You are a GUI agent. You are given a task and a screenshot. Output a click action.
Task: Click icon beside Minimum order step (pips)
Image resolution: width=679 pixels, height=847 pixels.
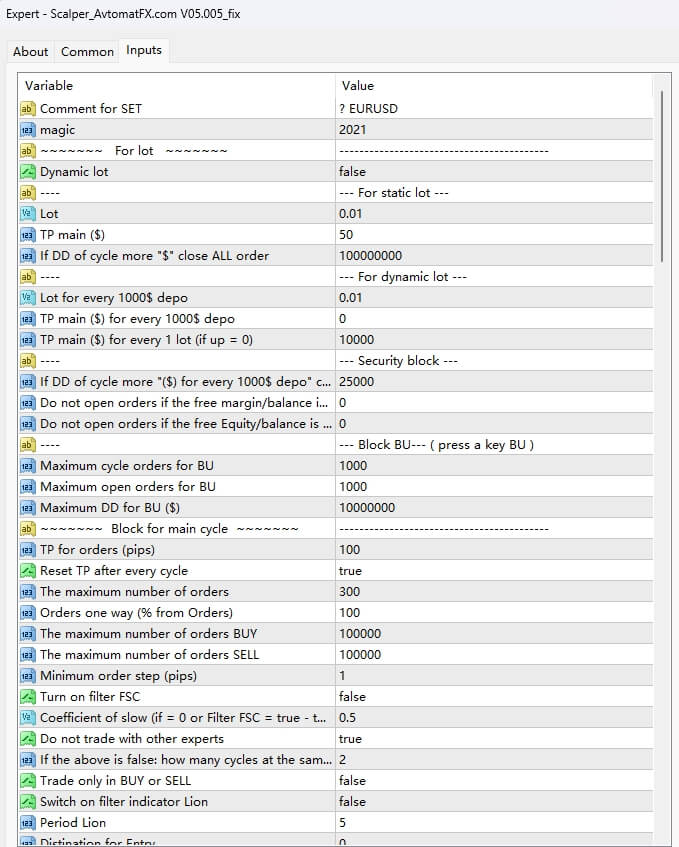pos(27,676)
